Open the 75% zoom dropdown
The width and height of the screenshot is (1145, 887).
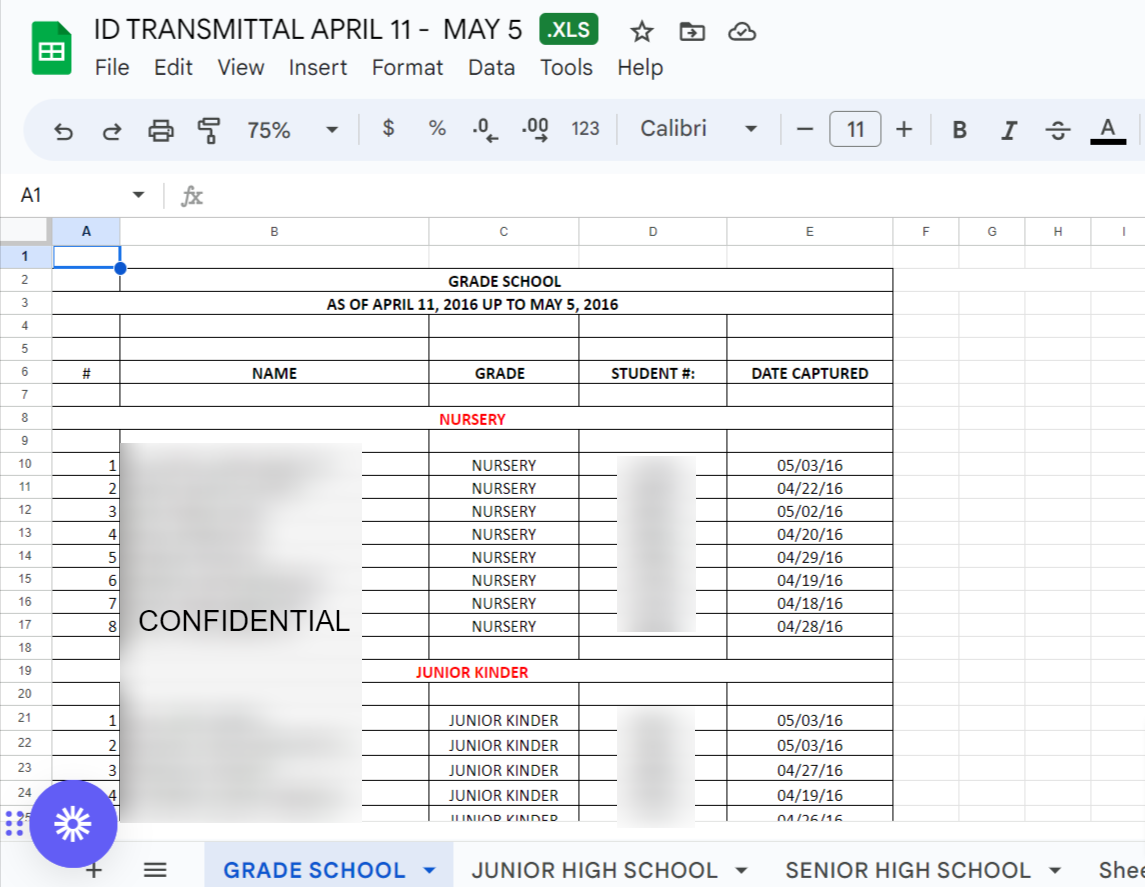tap(292, 130)
